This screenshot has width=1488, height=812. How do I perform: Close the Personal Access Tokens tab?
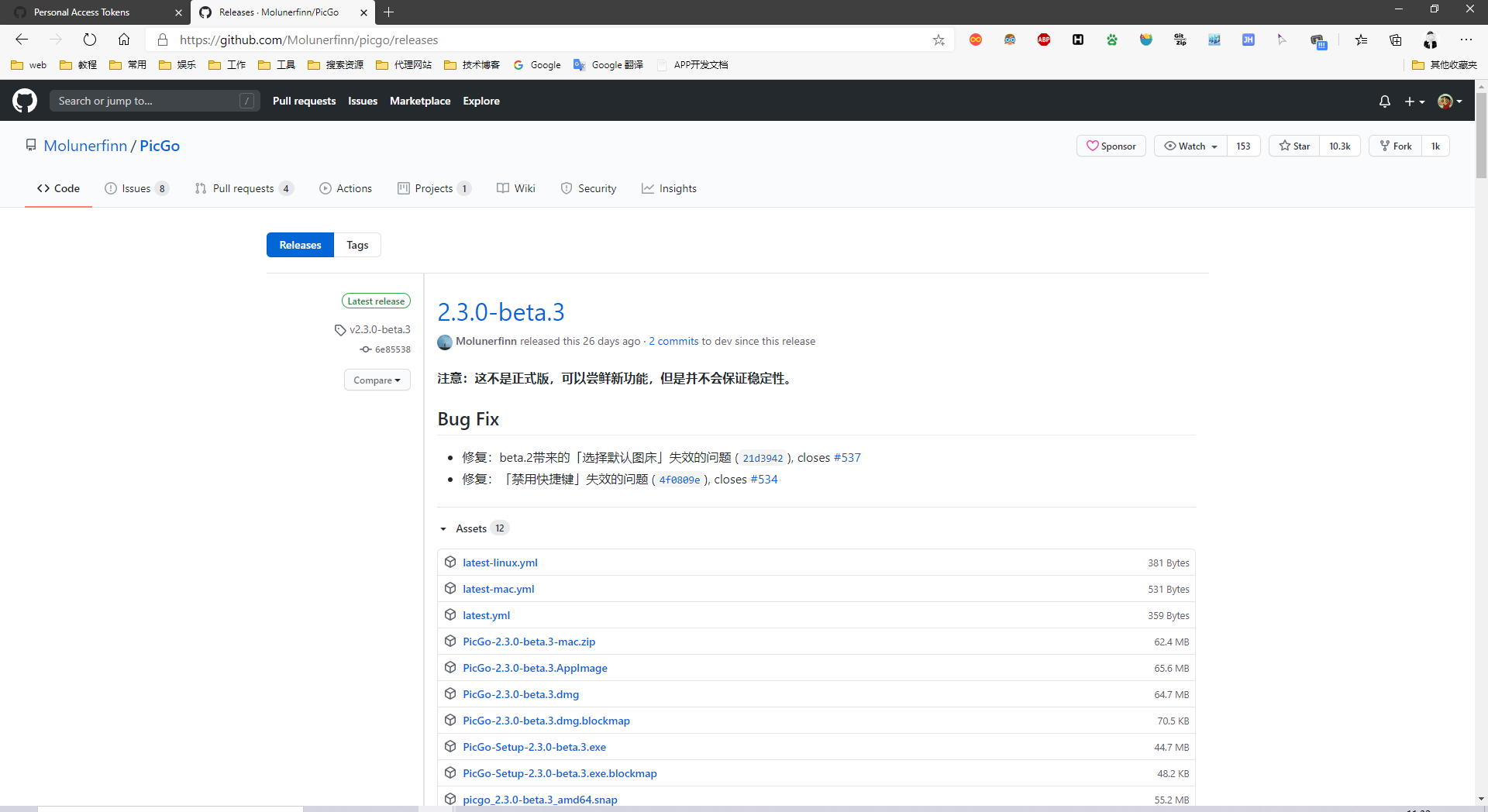tap(178, 12)
